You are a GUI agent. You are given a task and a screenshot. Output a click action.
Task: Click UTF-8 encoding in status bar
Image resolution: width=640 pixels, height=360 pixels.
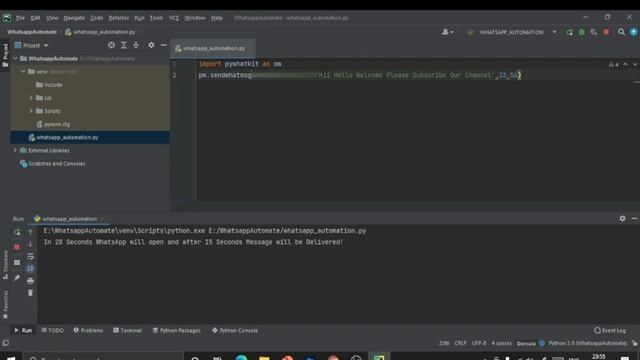tap(479, 343)
